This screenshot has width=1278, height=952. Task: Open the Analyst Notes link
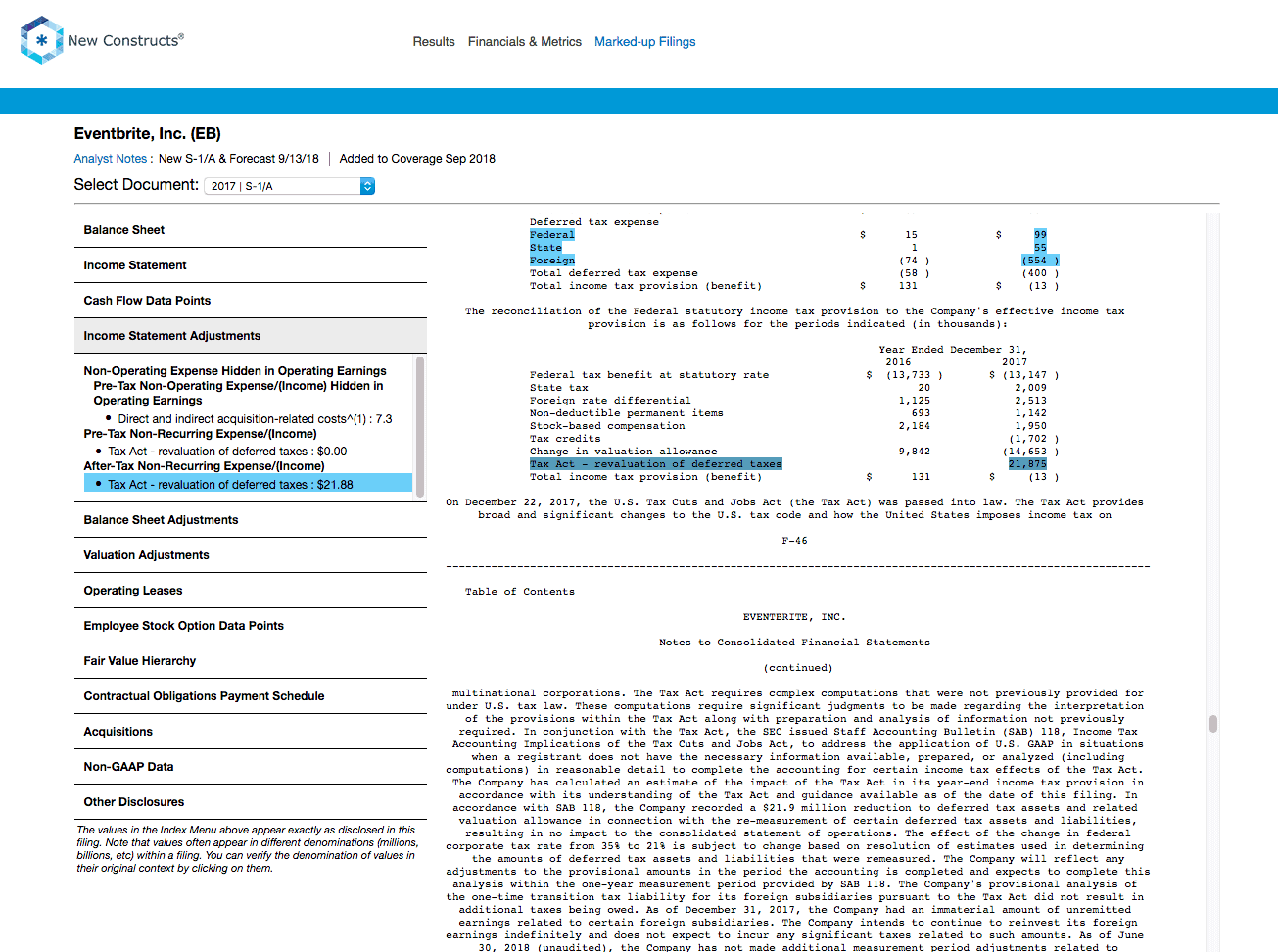point(111,159)
